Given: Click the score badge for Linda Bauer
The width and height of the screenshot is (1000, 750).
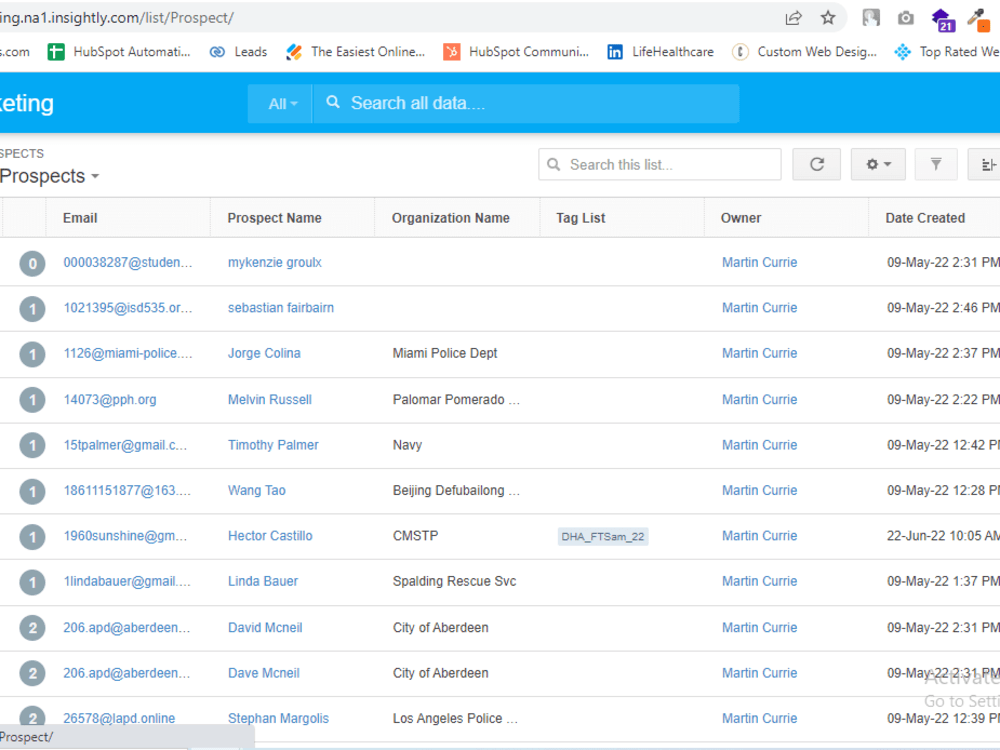Looking at the screenshot, I should tap(33, 582).
